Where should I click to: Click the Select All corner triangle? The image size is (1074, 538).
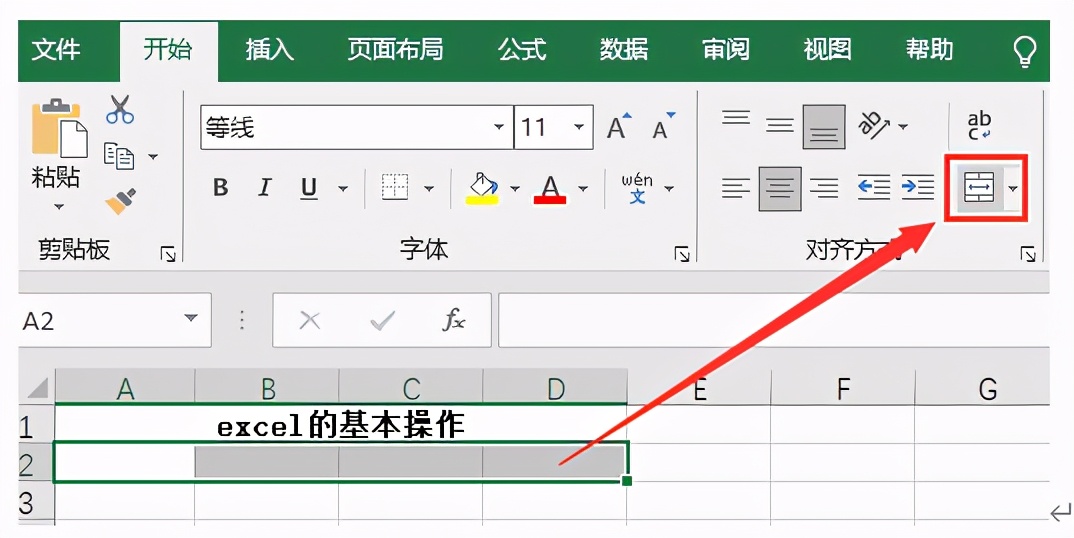click(x=36, y=388)
